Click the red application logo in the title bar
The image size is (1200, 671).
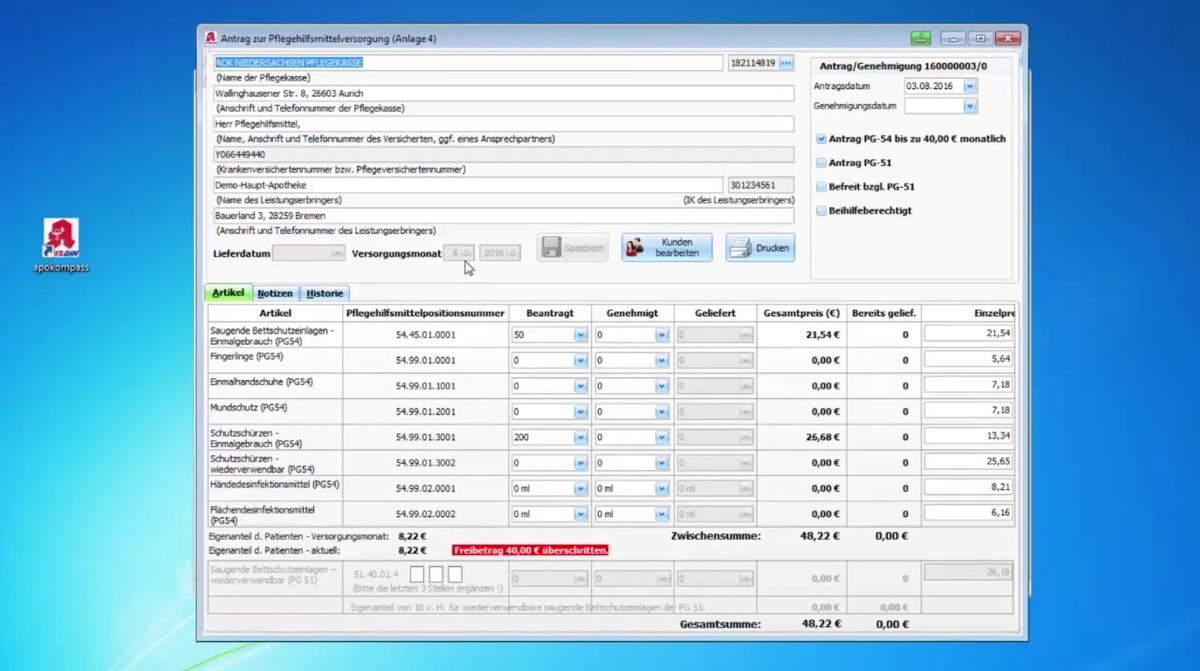[210, 38]
